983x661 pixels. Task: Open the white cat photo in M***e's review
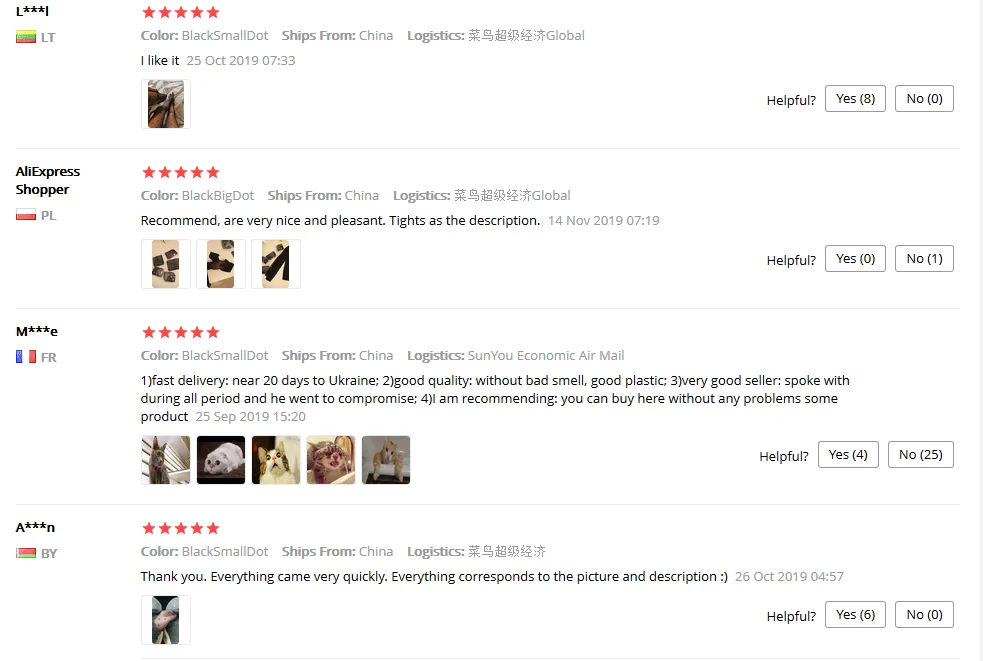click(221, 460)
